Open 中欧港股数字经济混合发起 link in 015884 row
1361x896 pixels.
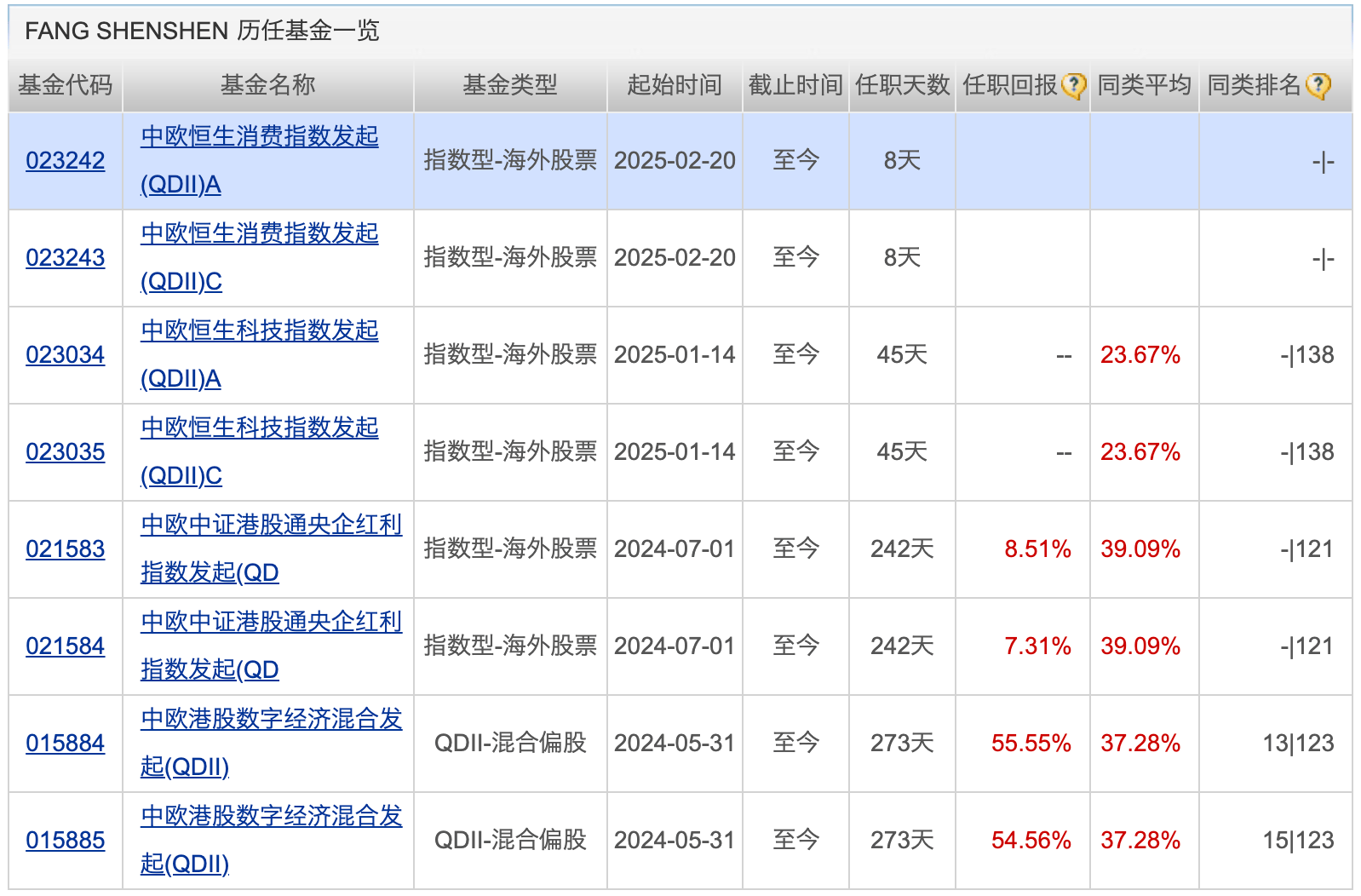(x=271, y=720)
